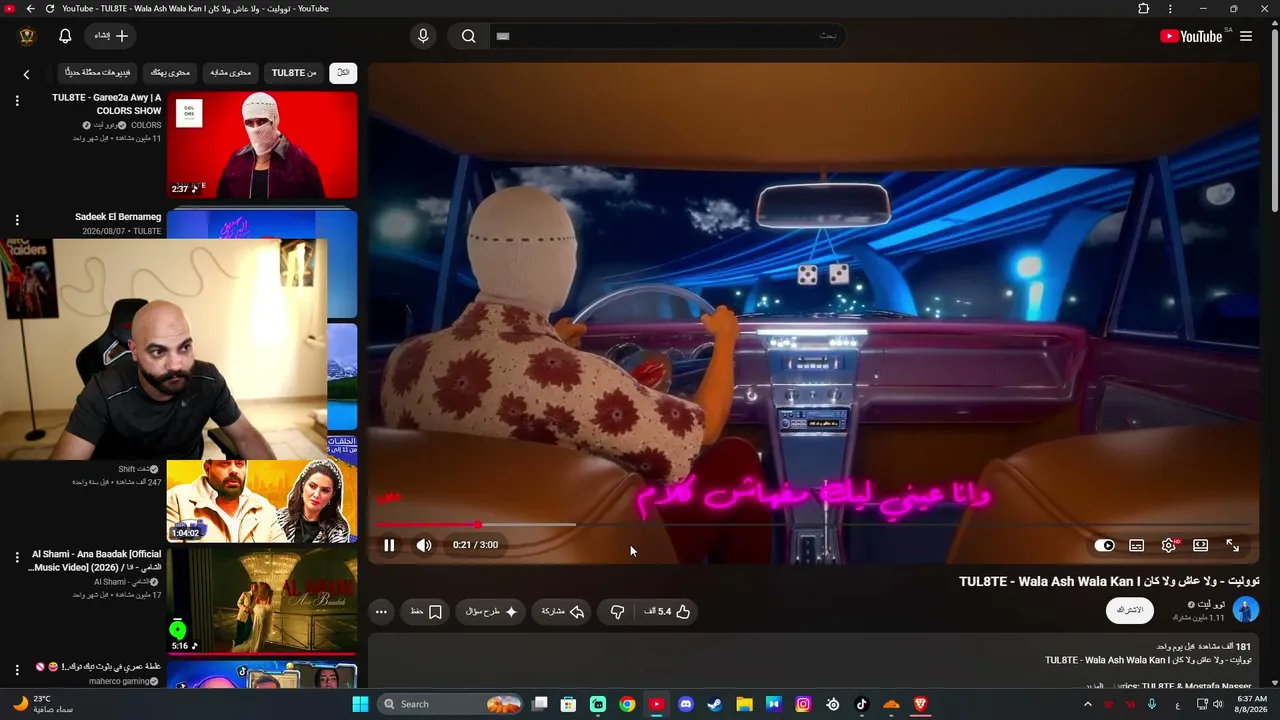Viewport: 1280px width, 720px height.
Task: Select the الكل filter chip
Action: click(x=343, y=72)
